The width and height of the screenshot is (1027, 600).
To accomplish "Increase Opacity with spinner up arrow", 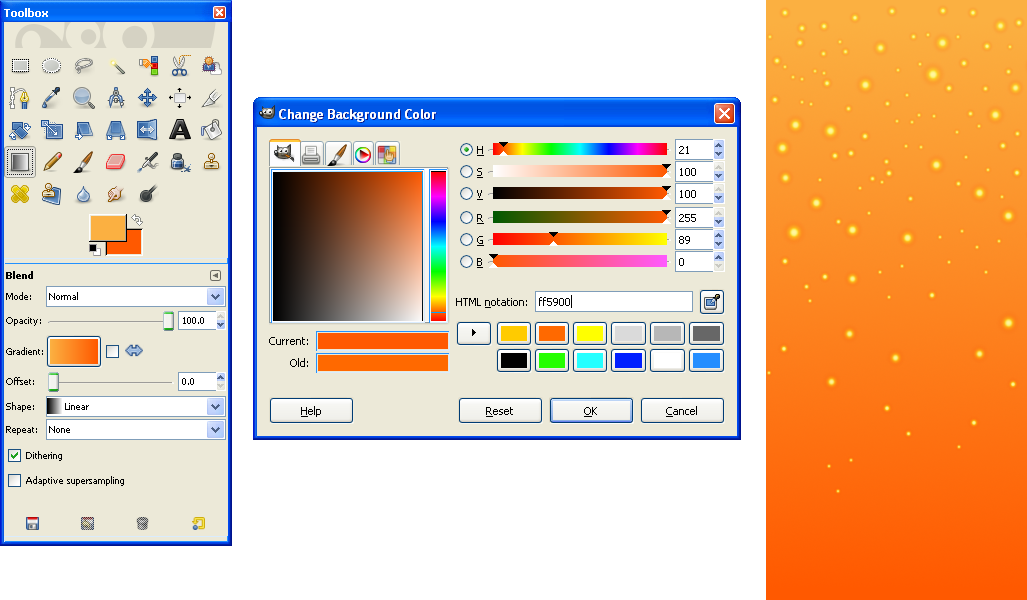I will click(x=220, y=316).
